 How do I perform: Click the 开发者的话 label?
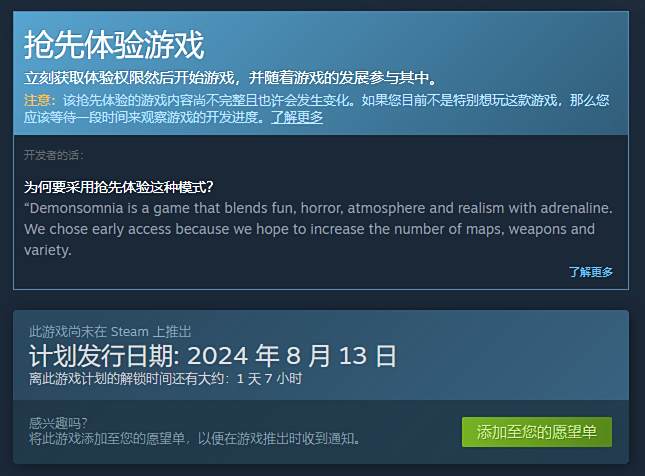pos(53,155)
